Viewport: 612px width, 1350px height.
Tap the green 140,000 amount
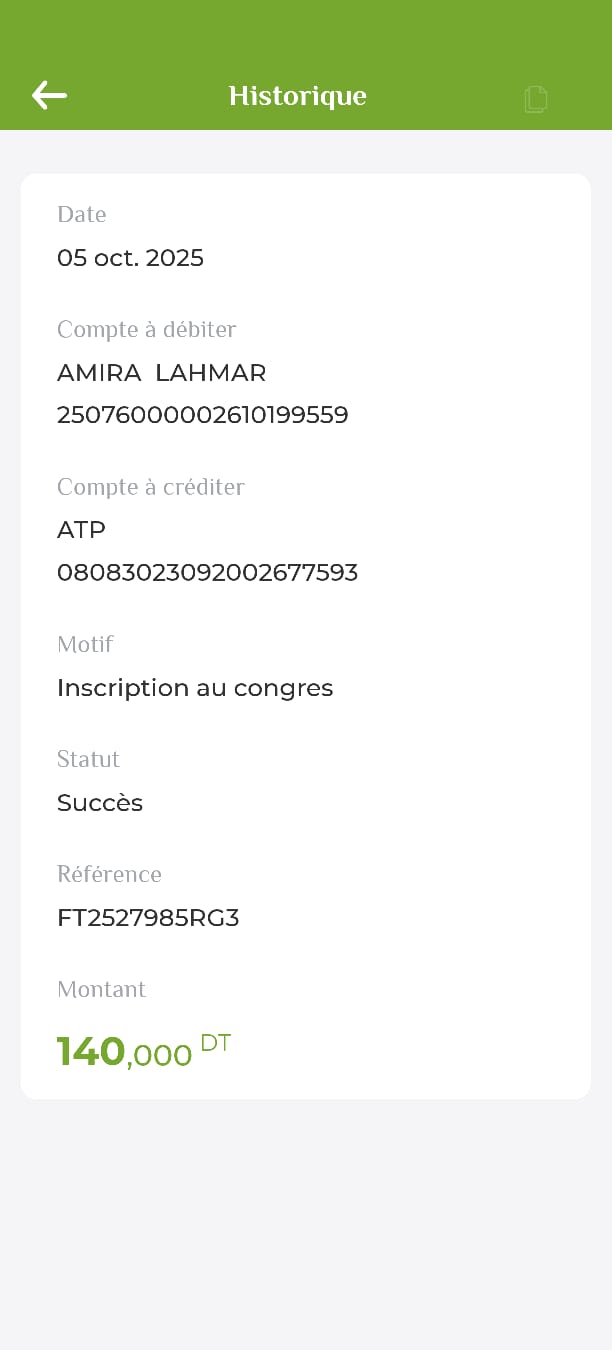[124, 1052]
